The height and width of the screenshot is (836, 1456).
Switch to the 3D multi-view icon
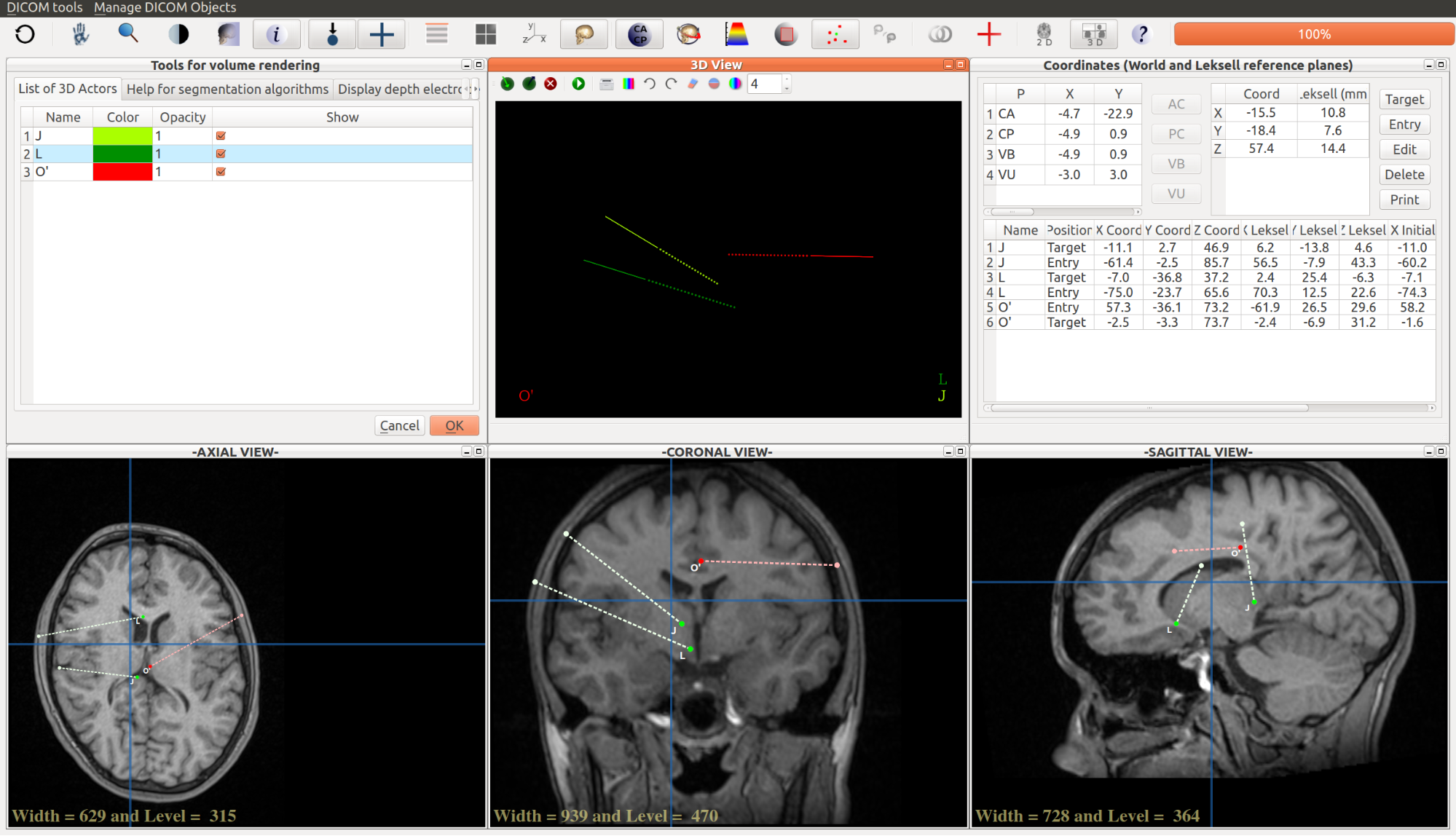(1094, 34)
